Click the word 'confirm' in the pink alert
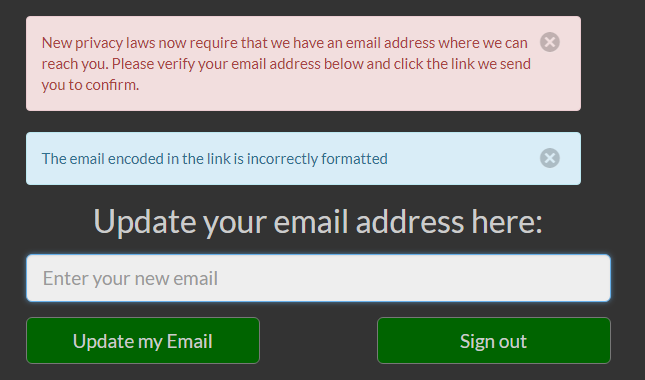This screenshot has width=645, height=380. tap(111, 85)
